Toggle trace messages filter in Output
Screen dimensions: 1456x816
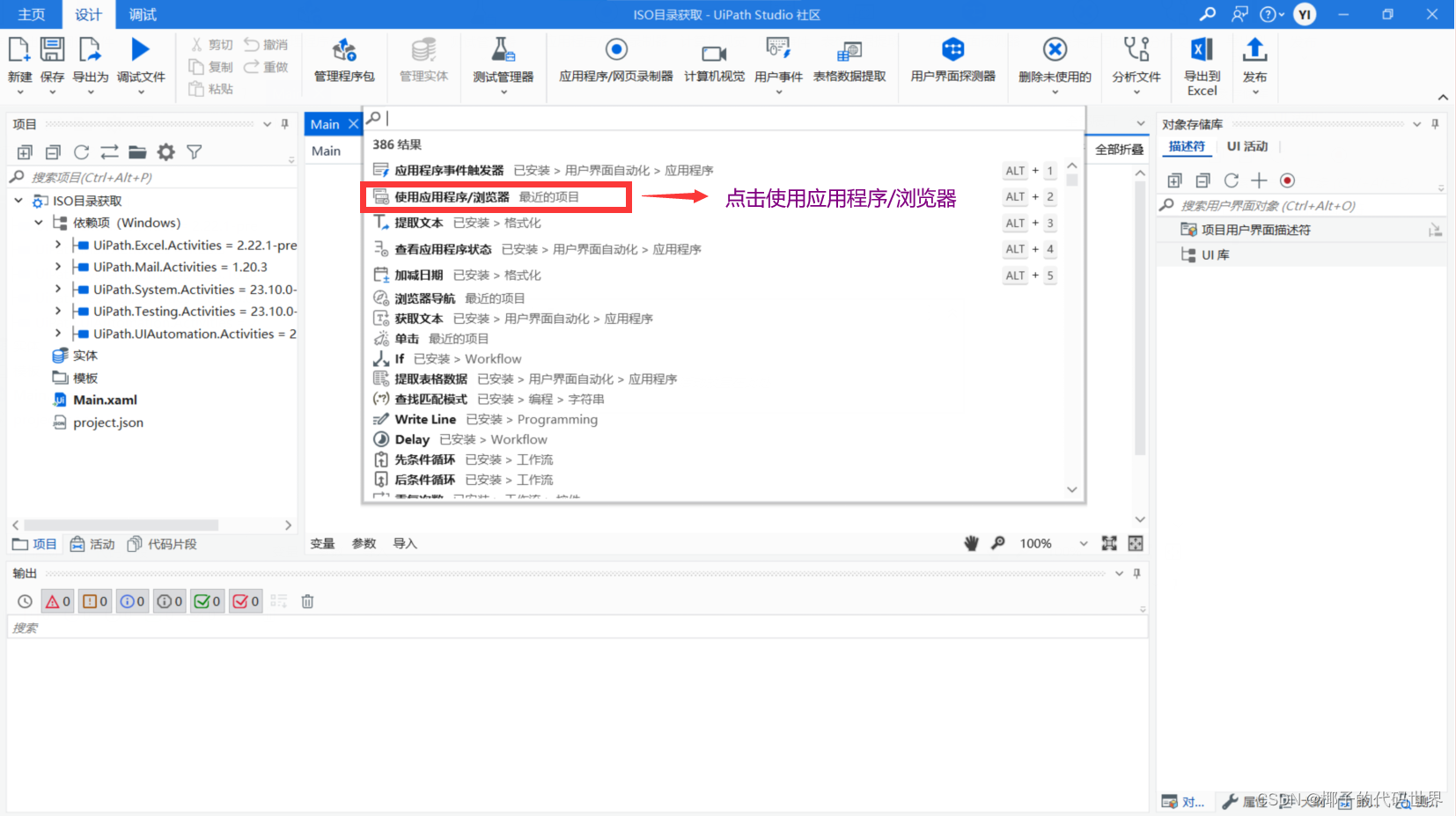point(170,601)
